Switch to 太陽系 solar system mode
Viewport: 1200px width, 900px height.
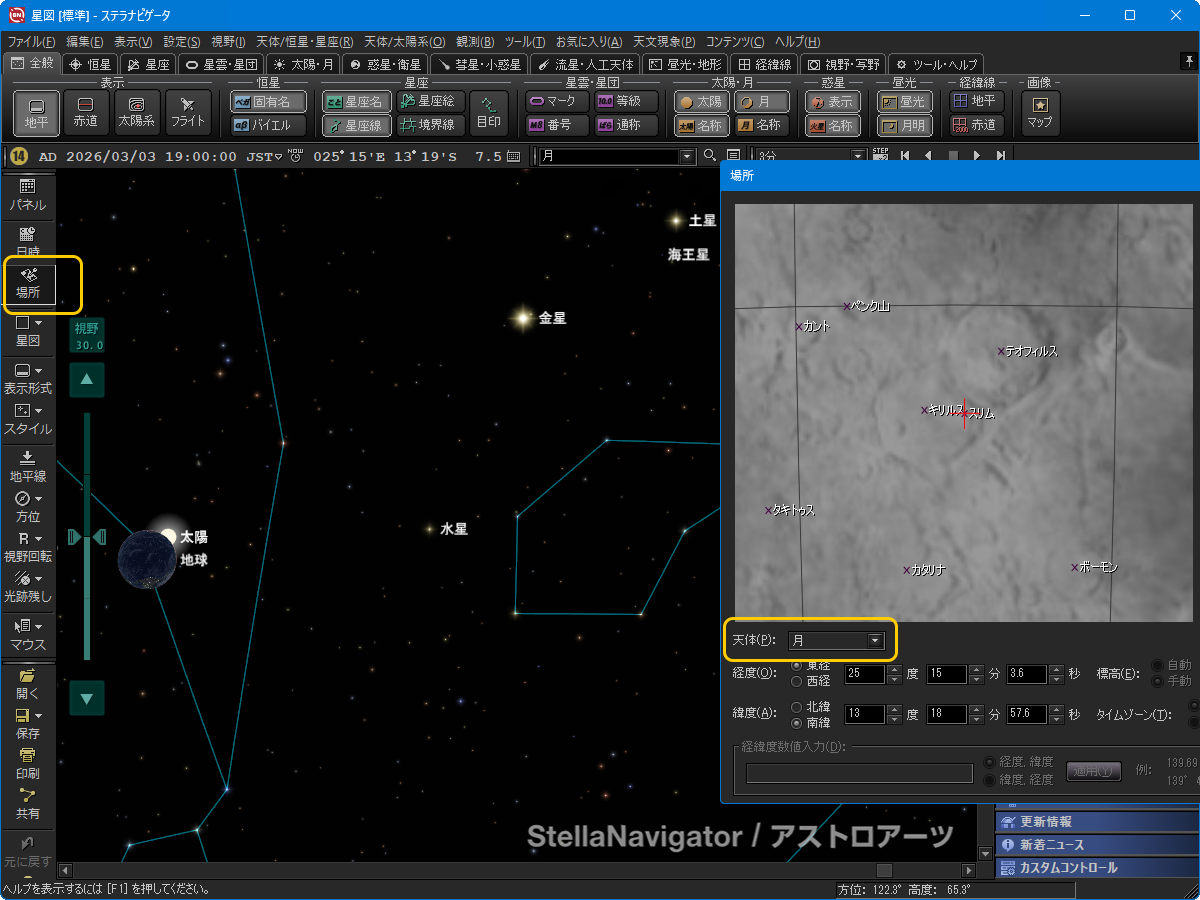[x=137, y=112]
